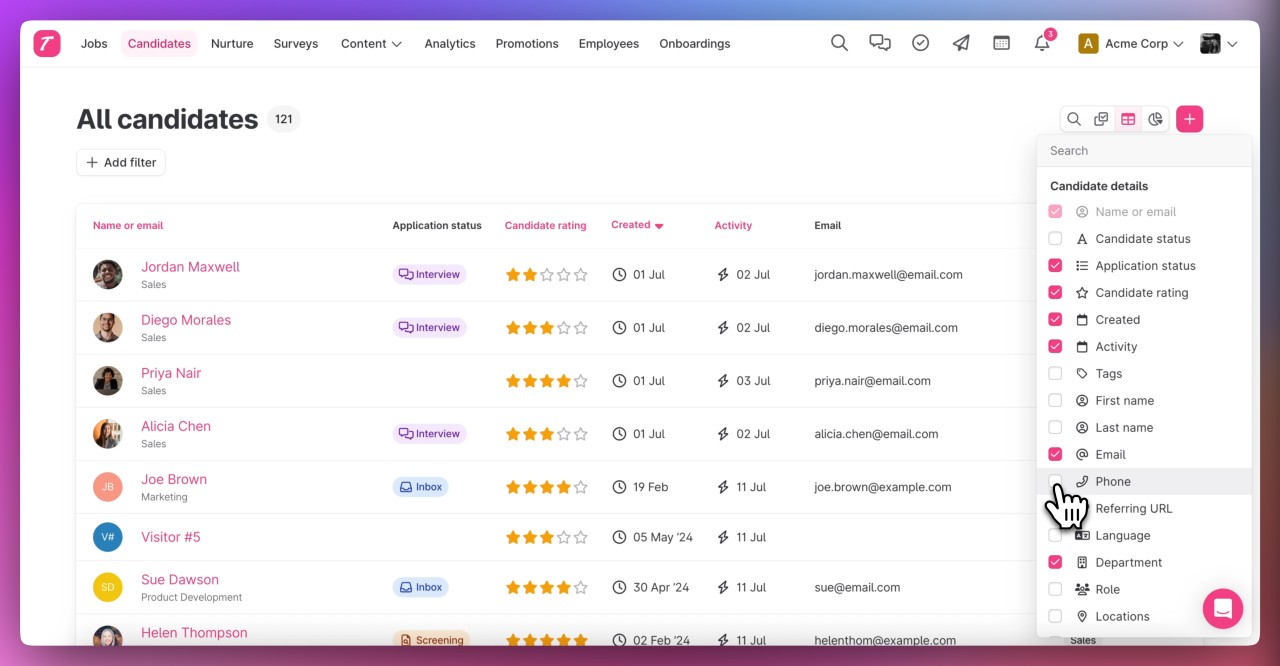Click the paper plane send icon
This screenshot has height=666, width=1280.
pyautogui.click(x=961, y=43)
